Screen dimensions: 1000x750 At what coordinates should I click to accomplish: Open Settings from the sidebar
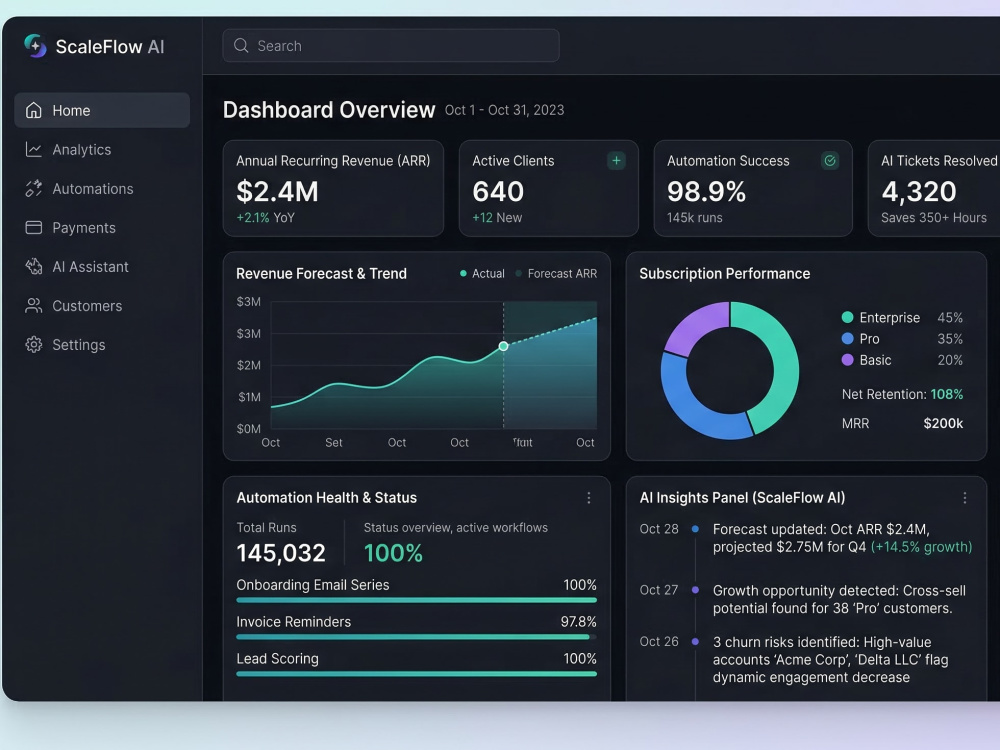tap(102, 344)
